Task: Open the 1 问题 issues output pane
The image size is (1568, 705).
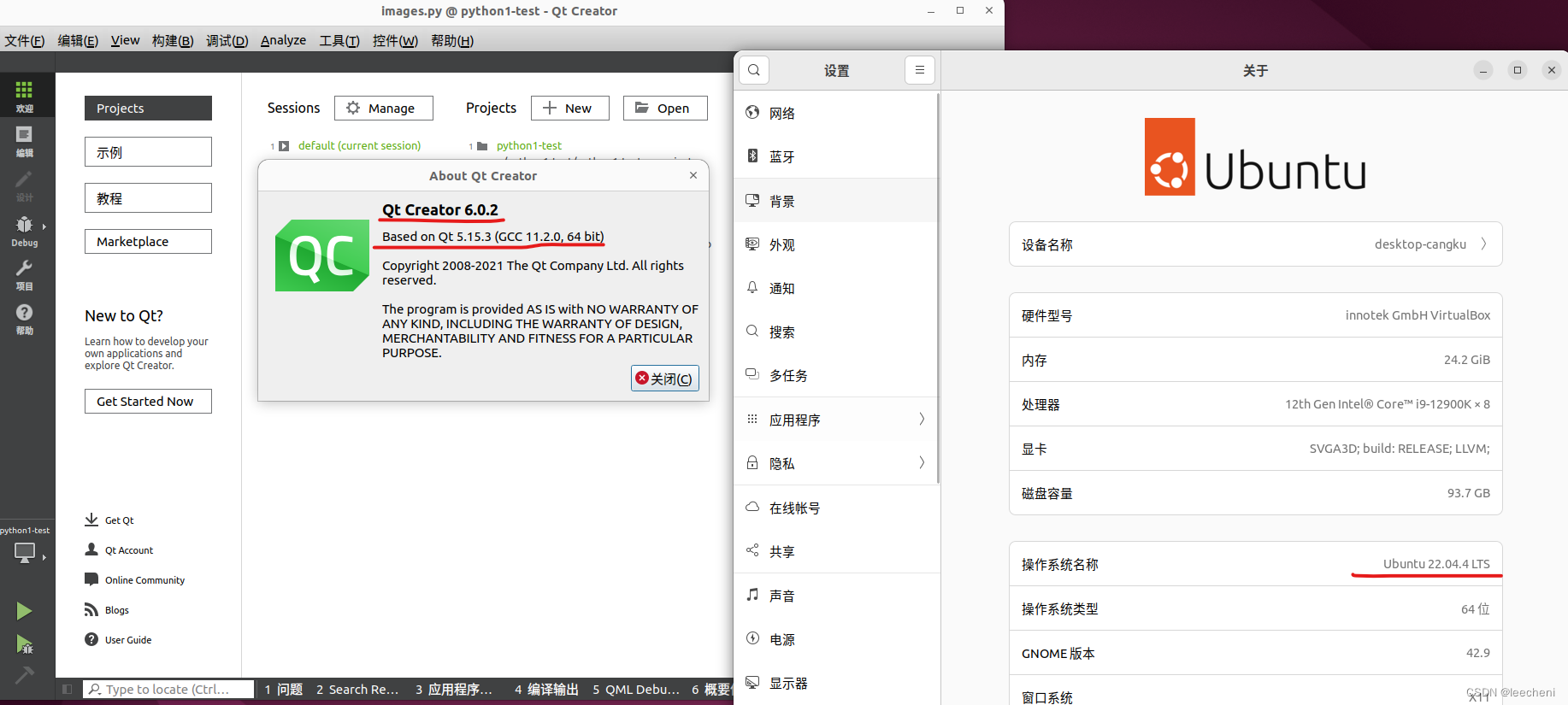Action: click(283, 689)
